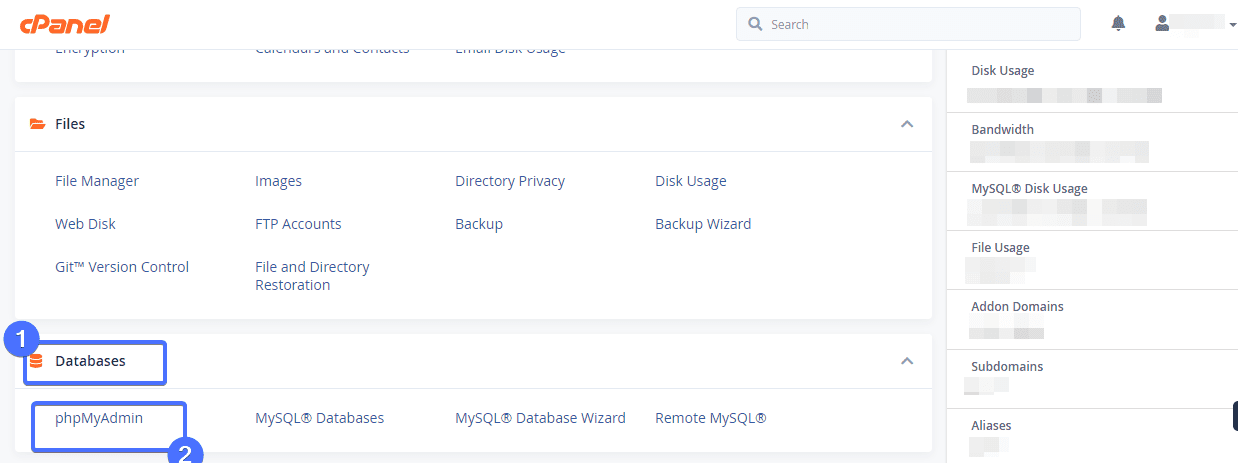Focus the Search input field

point(908,24)
